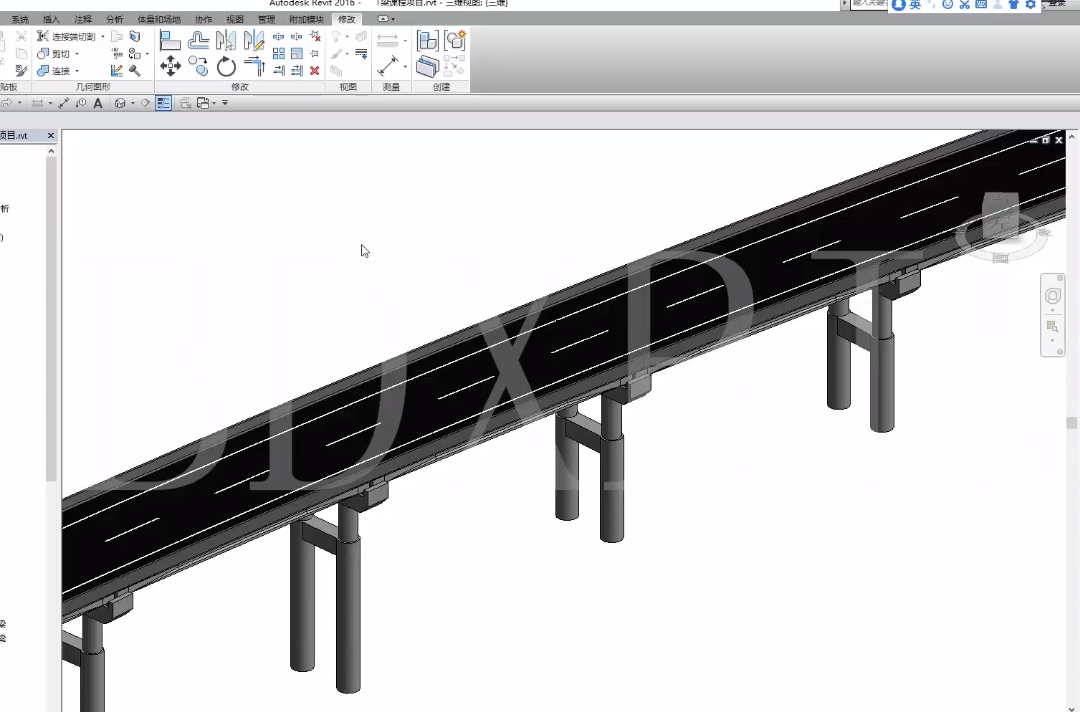Insert Text using the A icon
1080x712 pixels.
coord(98,103)
